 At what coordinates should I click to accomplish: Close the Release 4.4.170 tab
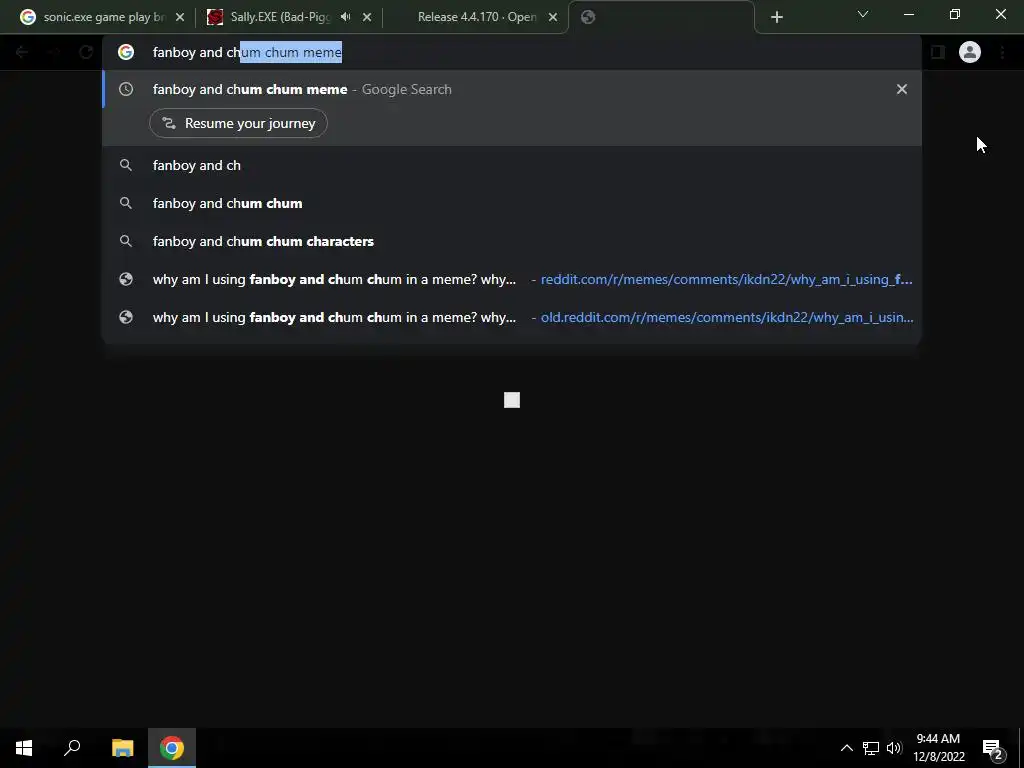point(553,18)
